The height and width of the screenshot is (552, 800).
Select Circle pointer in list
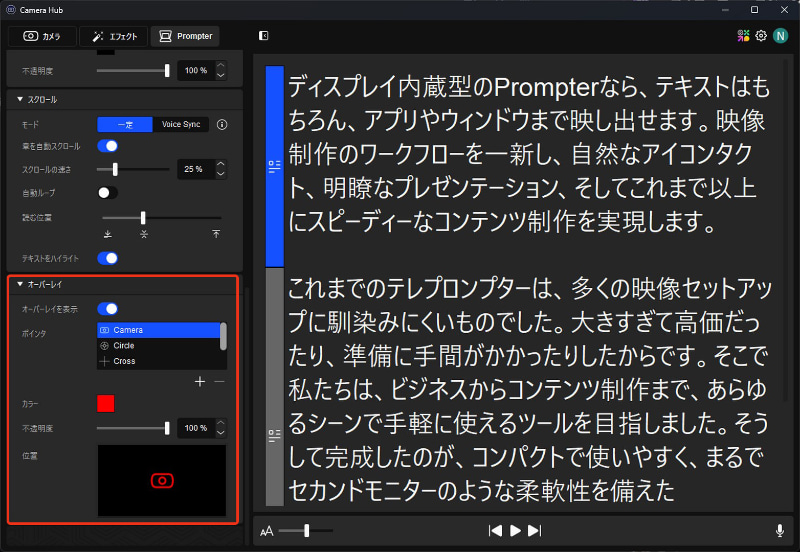(x=158, y=345)
